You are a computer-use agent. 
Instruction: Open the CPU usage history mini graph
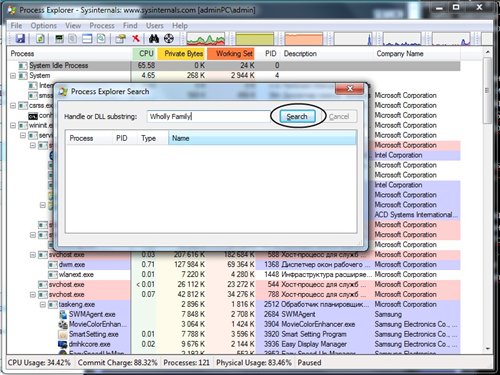206,39
